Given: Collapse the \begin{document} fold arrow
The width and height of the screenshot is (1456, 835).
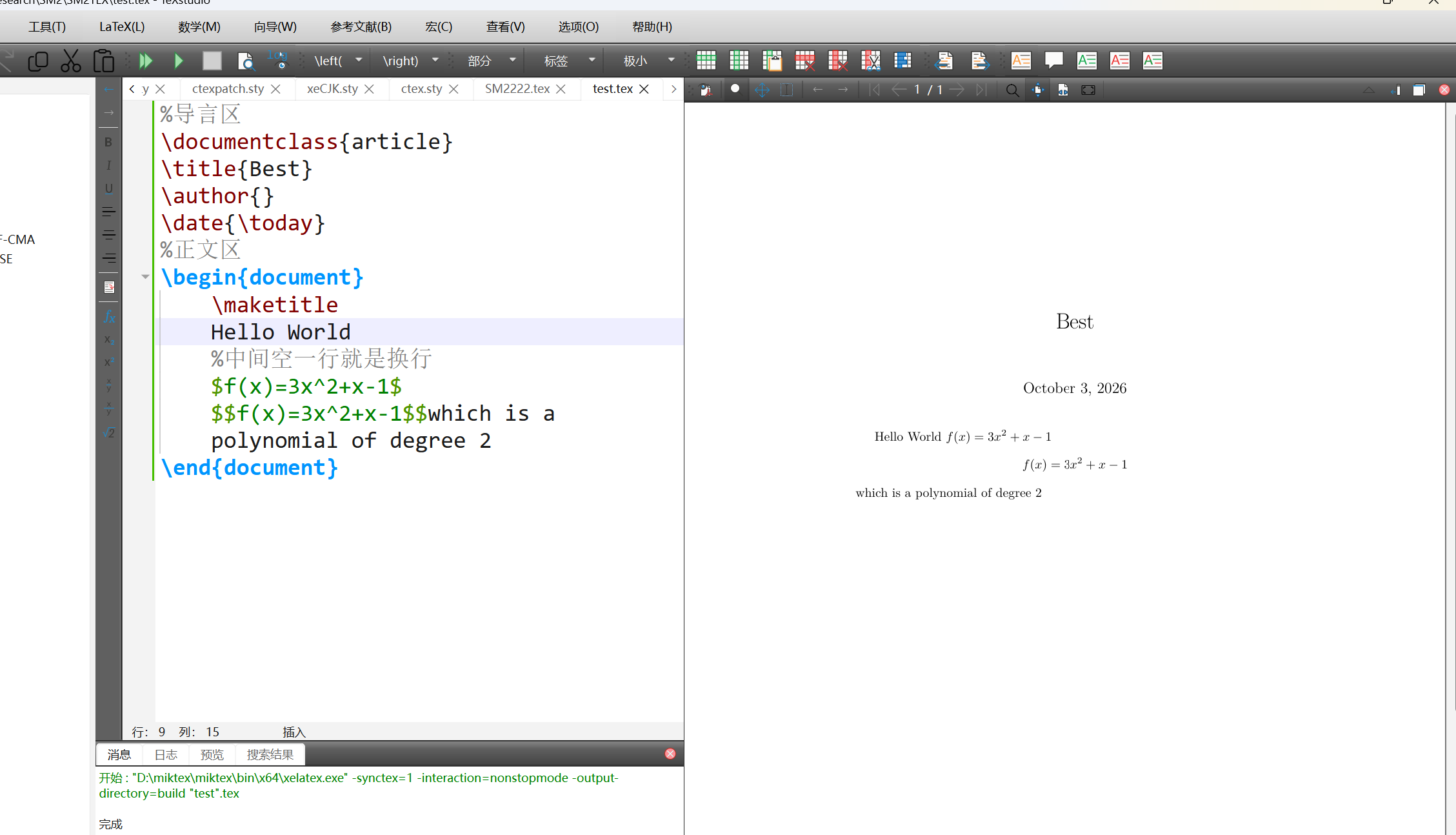Looking at the screenshot, I should click(x=145, y=277).
